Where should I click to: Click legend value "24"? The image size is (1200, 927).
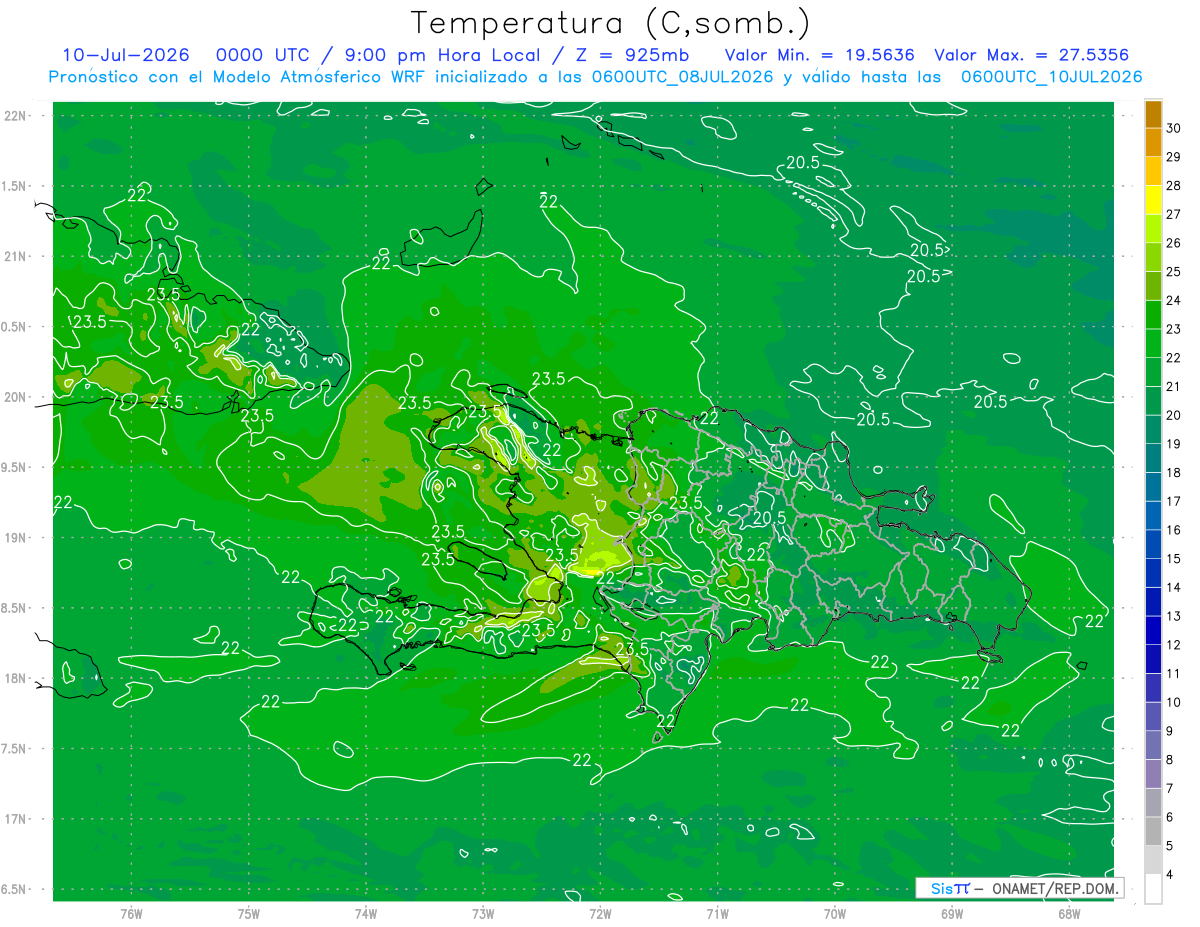[x=1174, y=300]
